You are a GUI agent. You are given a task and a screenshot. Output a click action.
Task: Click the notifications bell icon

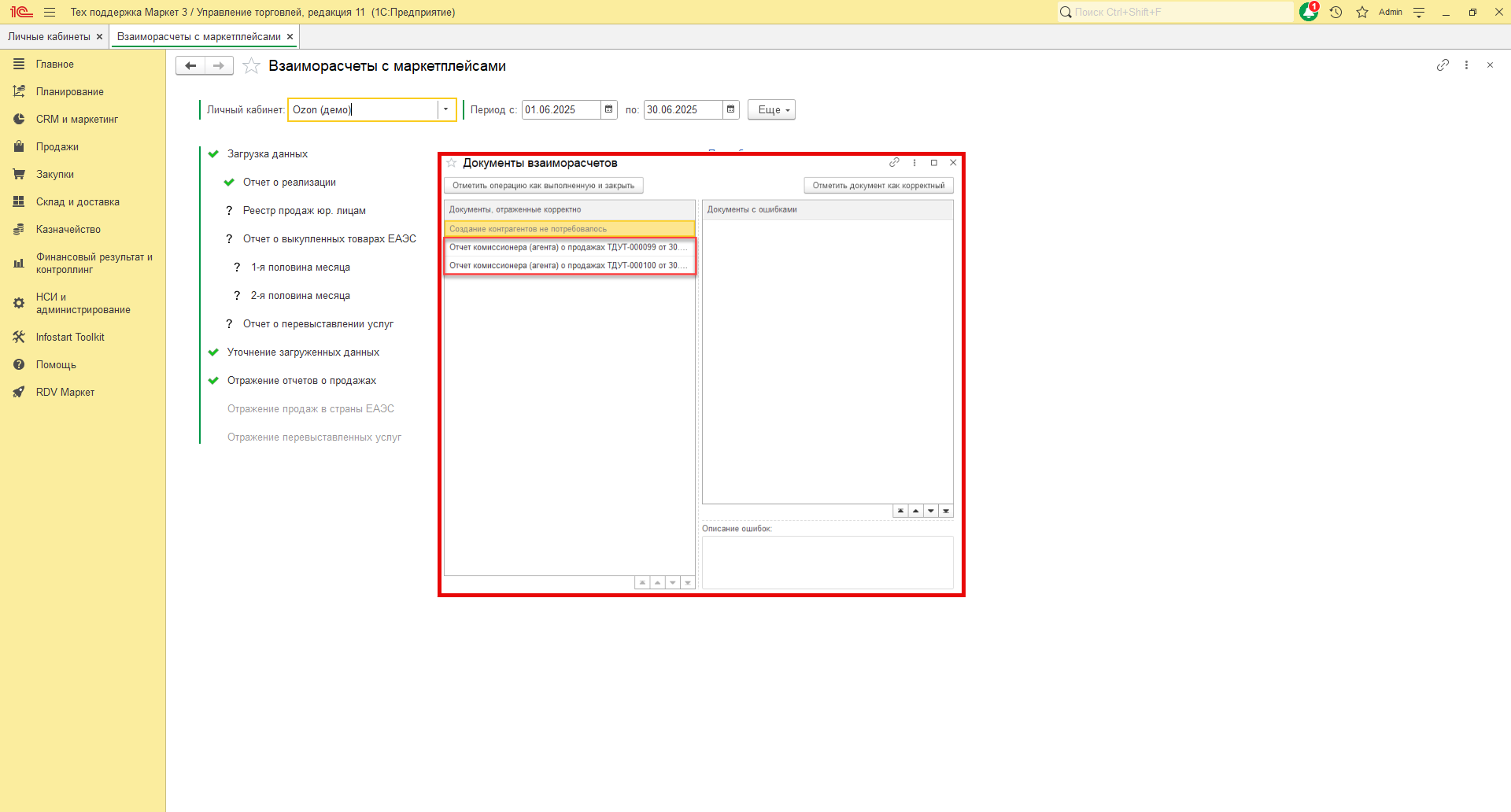1309,12
